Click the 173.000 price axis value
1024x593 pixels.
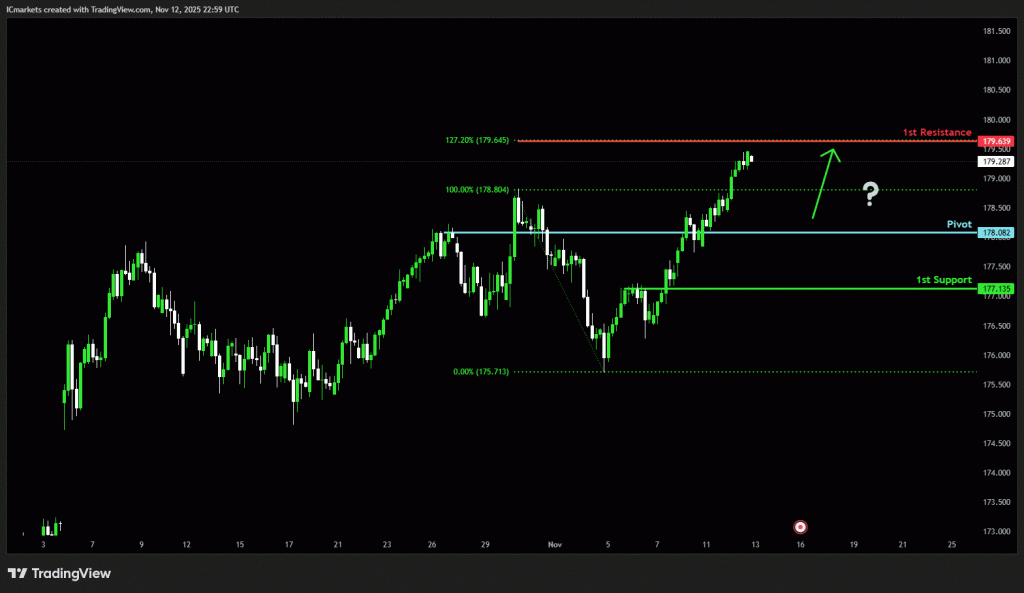tap(995, 532)
